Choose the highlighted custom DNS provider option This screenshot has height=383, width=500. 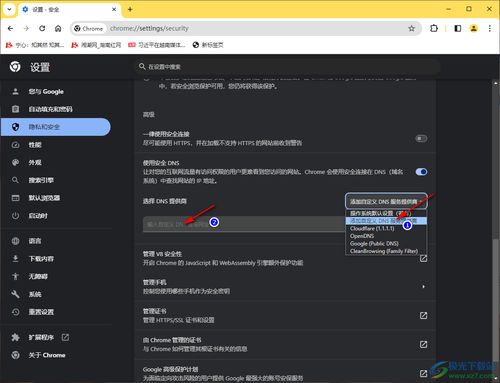[386, 221]
